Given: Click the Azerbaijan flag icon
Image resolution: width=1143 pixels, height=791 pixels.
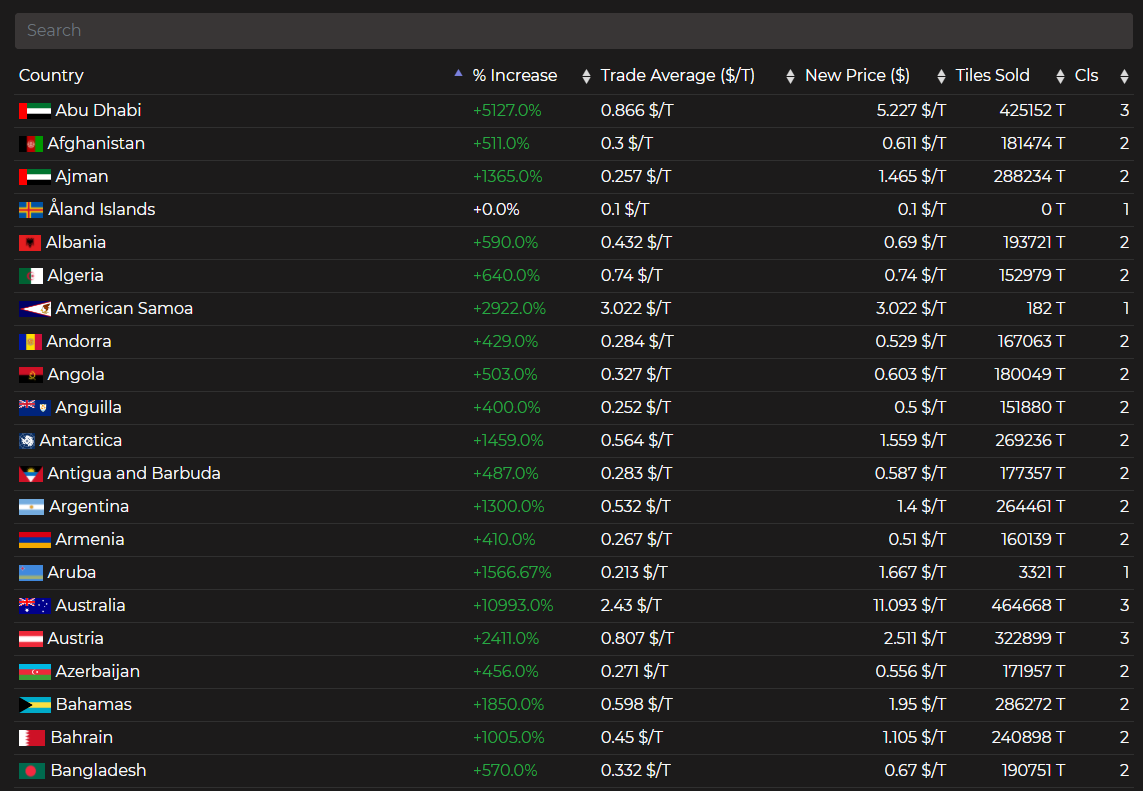Looking at the screenshot, I should tap(35, 671).
